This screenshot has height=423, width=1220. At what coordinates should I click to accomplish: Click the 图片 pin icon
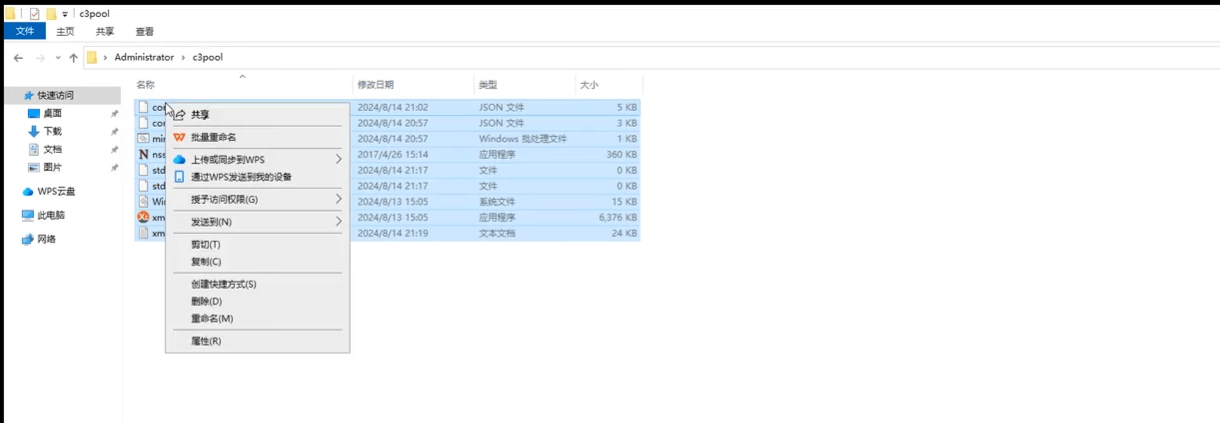coord(114,168)
